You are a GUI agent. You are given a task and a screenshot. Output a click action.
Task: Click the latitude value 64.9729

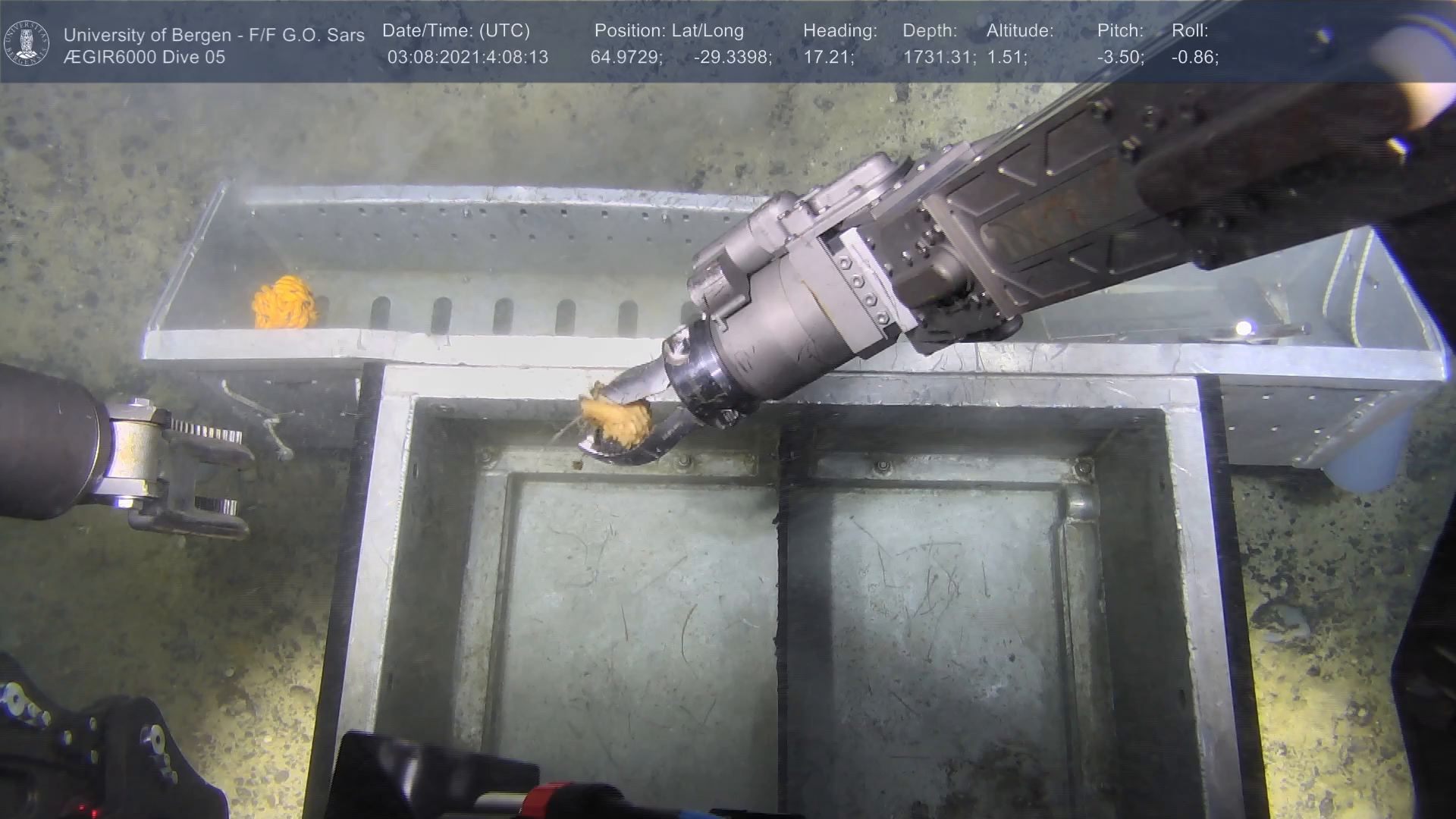pyautogui.click(x=626, y=58)
